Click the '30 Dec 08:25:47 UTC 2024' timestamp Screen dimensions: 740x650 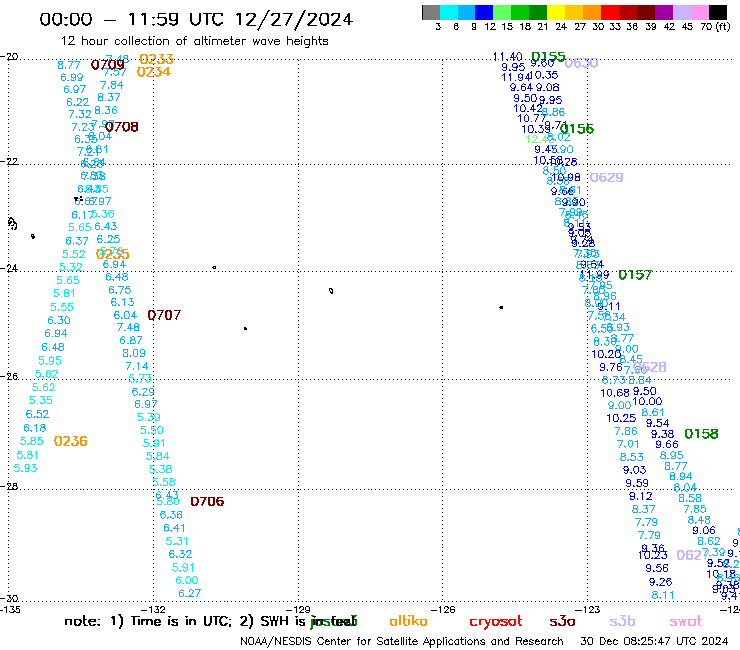[654, 641]
